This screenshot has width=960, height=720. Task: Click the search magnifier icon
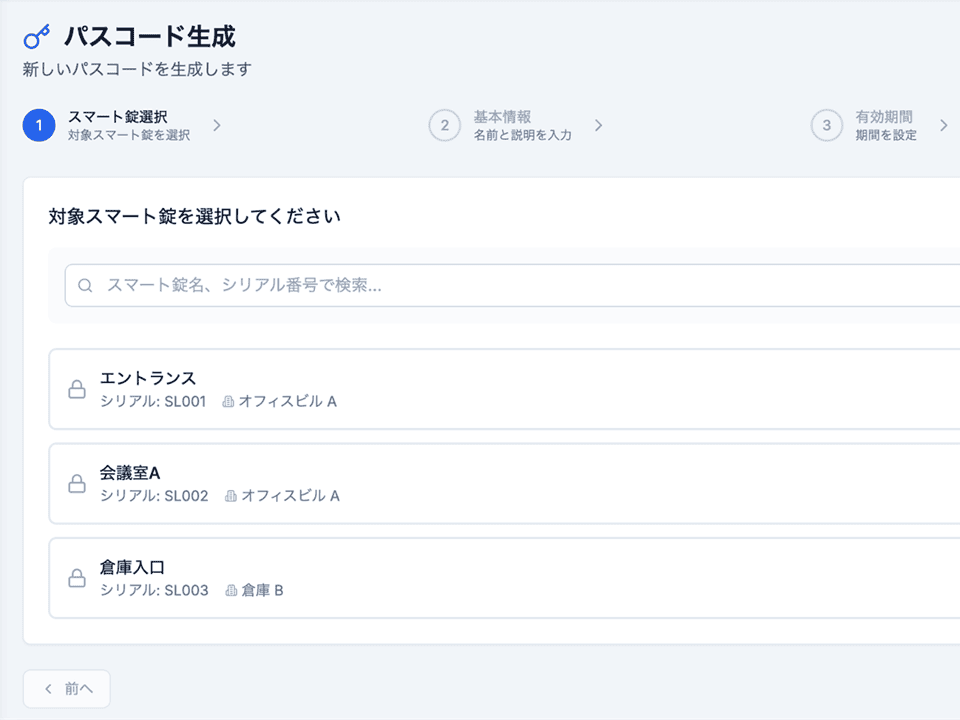[x=86, y=286]
